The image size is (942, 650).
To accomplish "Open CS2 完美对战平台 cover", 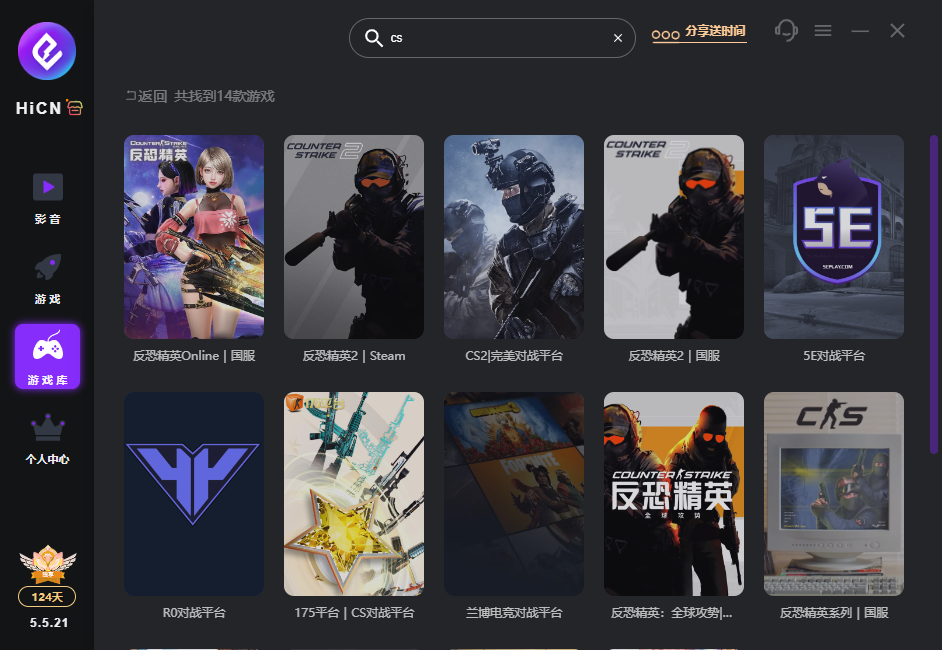I will point(514,237).
